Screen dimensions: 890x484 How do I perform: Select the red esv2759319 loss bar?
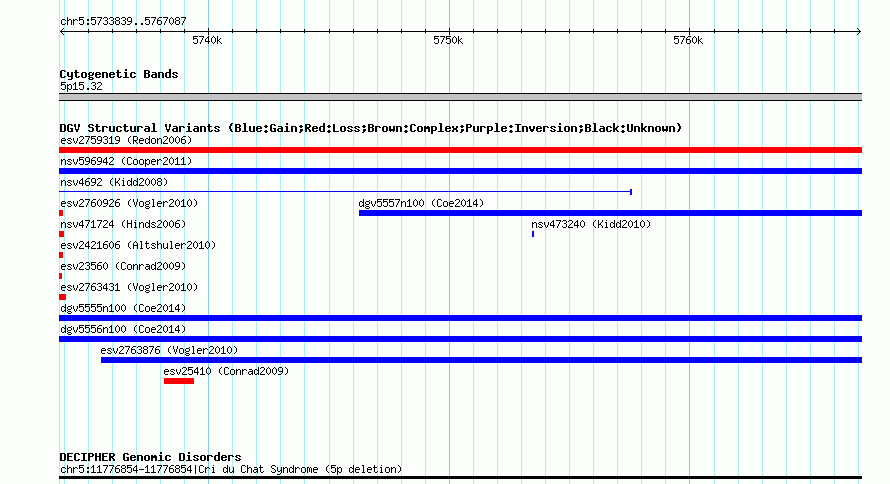tap(460, 150)
